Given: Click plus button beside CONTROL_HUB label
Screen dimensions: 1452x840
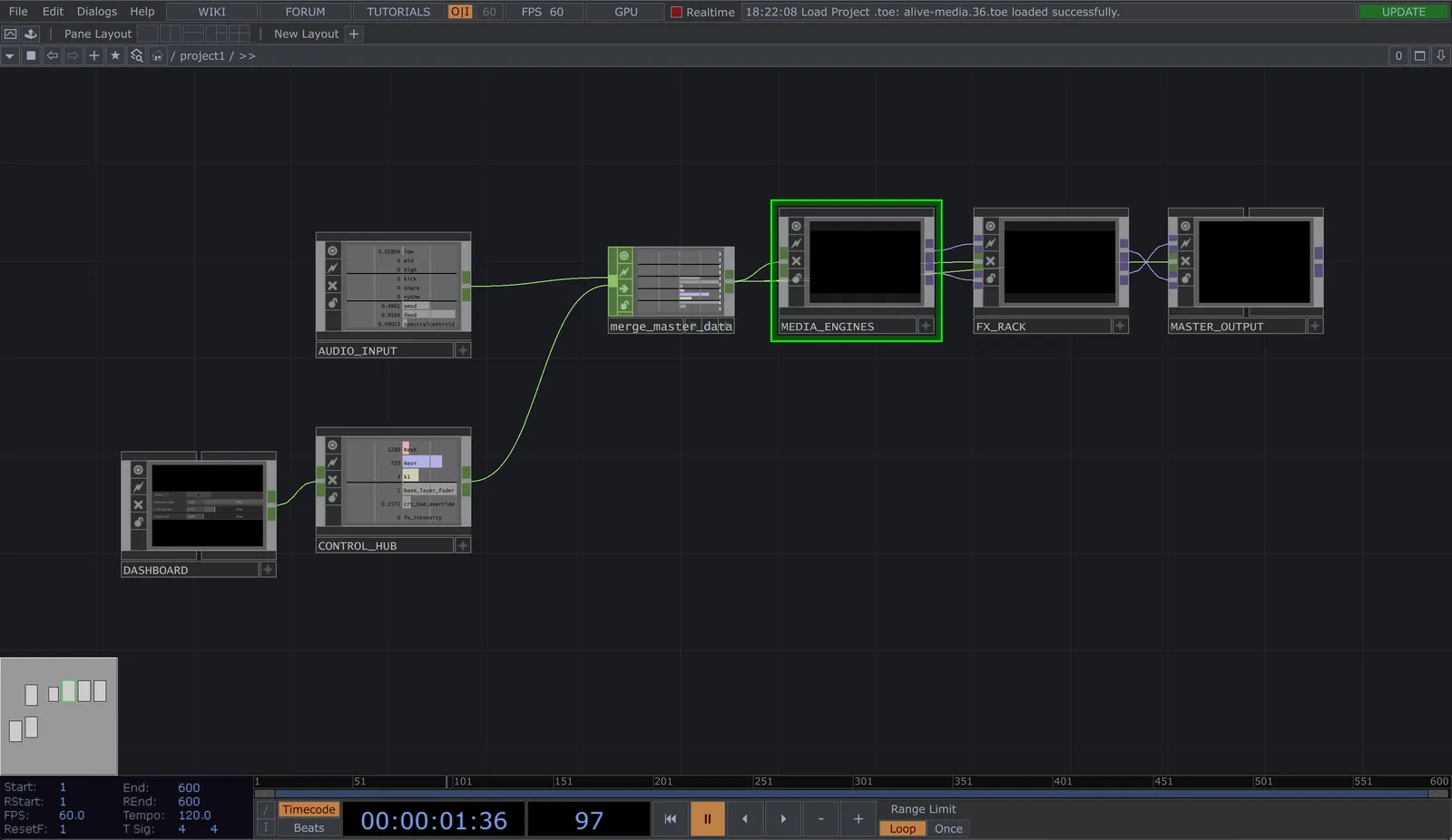Looking at the screenshot, I should tap(462, 545).
